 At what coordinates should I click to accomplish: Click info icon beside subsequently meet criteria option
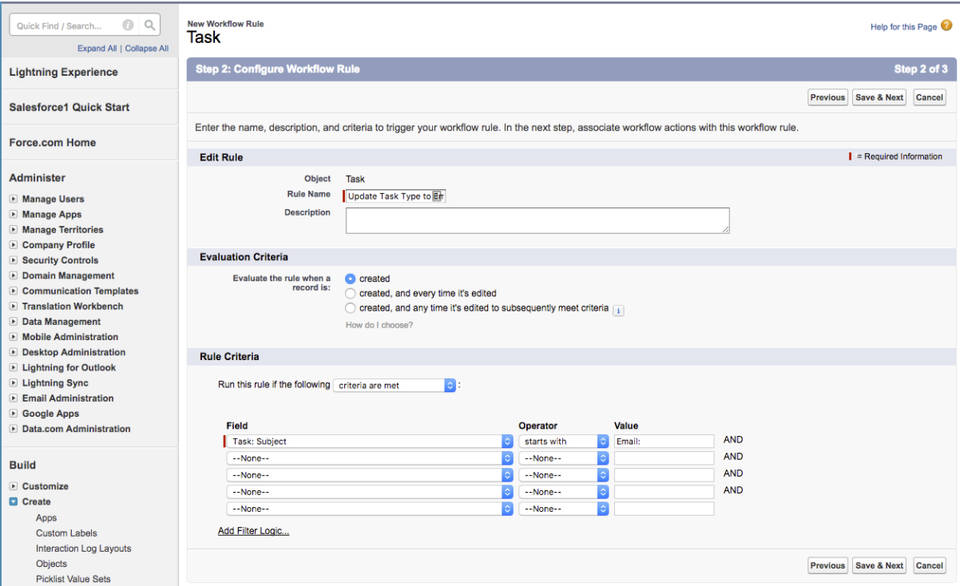pyautogui.click(x=618, y=310)
